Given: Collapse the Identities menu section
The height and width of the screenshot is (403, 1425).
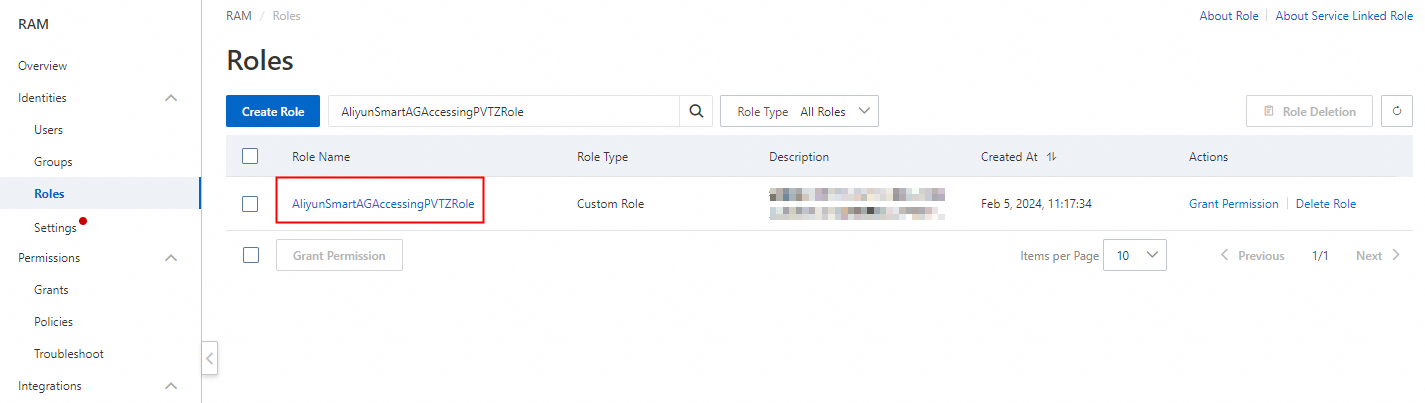Looking at the screenshot, I should [171, 98].
